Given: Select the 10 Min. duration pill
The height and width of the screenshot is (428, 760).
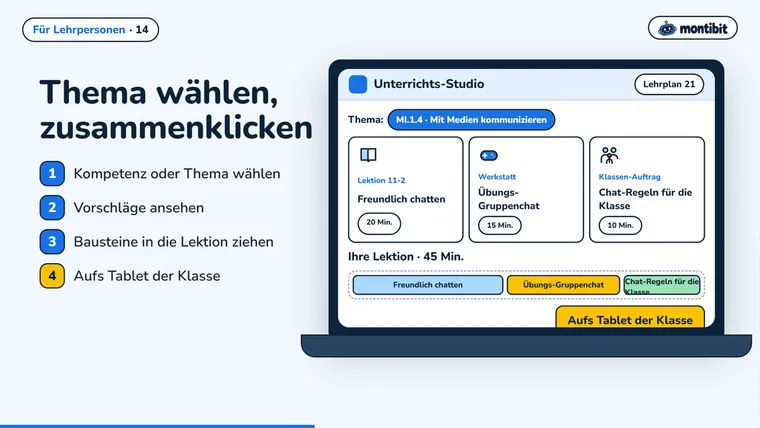Looking at the screenshot, I should coord(620,225).
